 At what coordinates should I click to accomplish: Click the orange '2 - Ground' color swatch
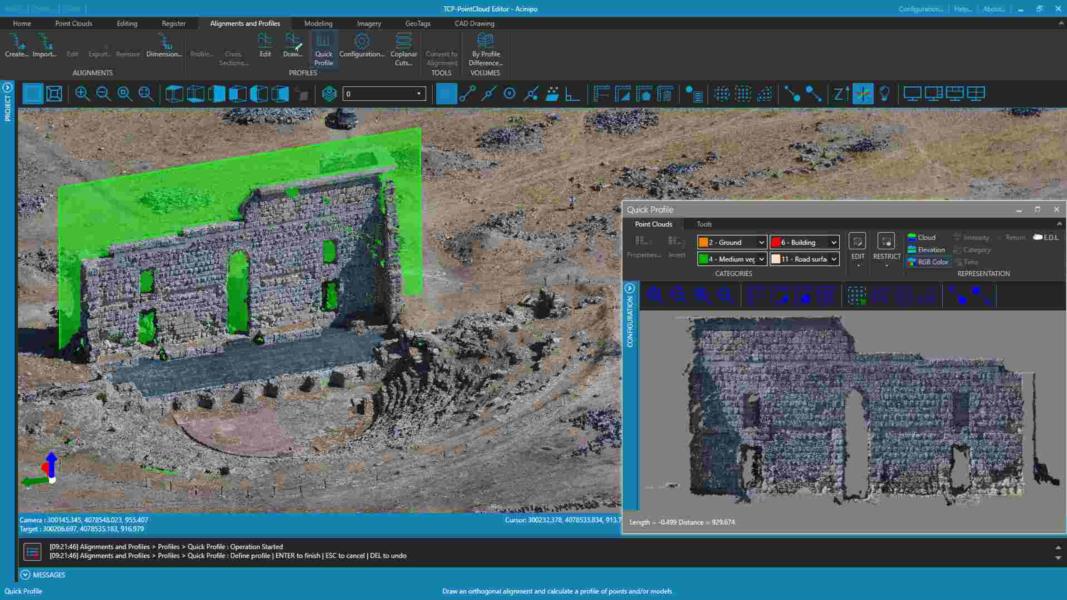704,242
